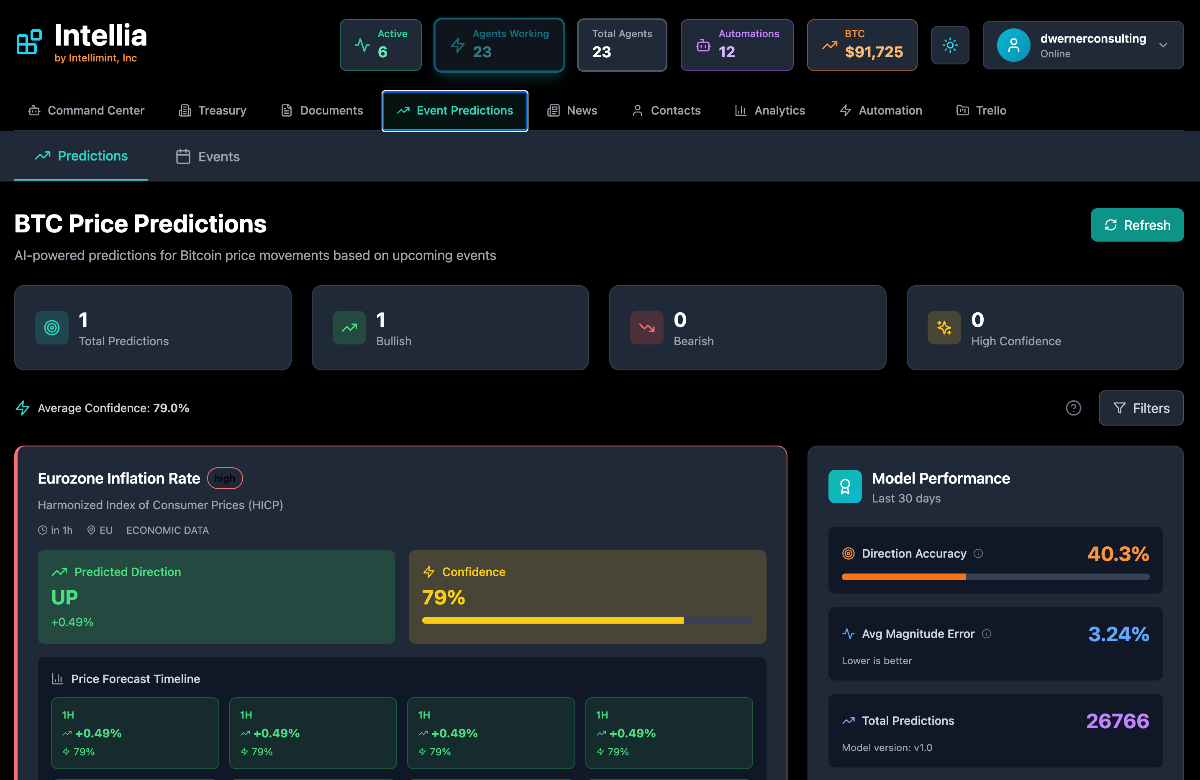The height and width of the screenshot is (780, 1200).
Task: Select the Bullish trend arrow icon
Action: [x=348, y=327]
